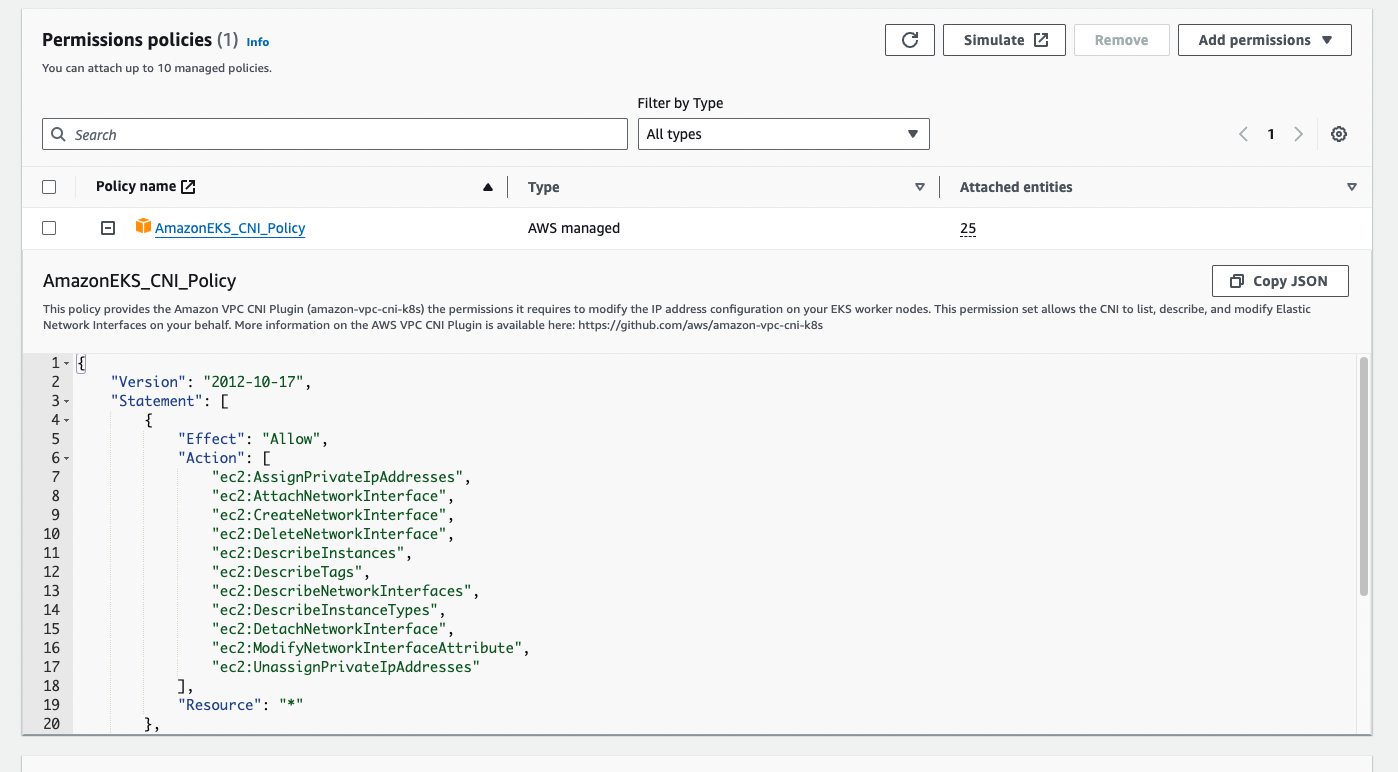Click the "ec2:DescribeInstanceTypes" line

328,610
